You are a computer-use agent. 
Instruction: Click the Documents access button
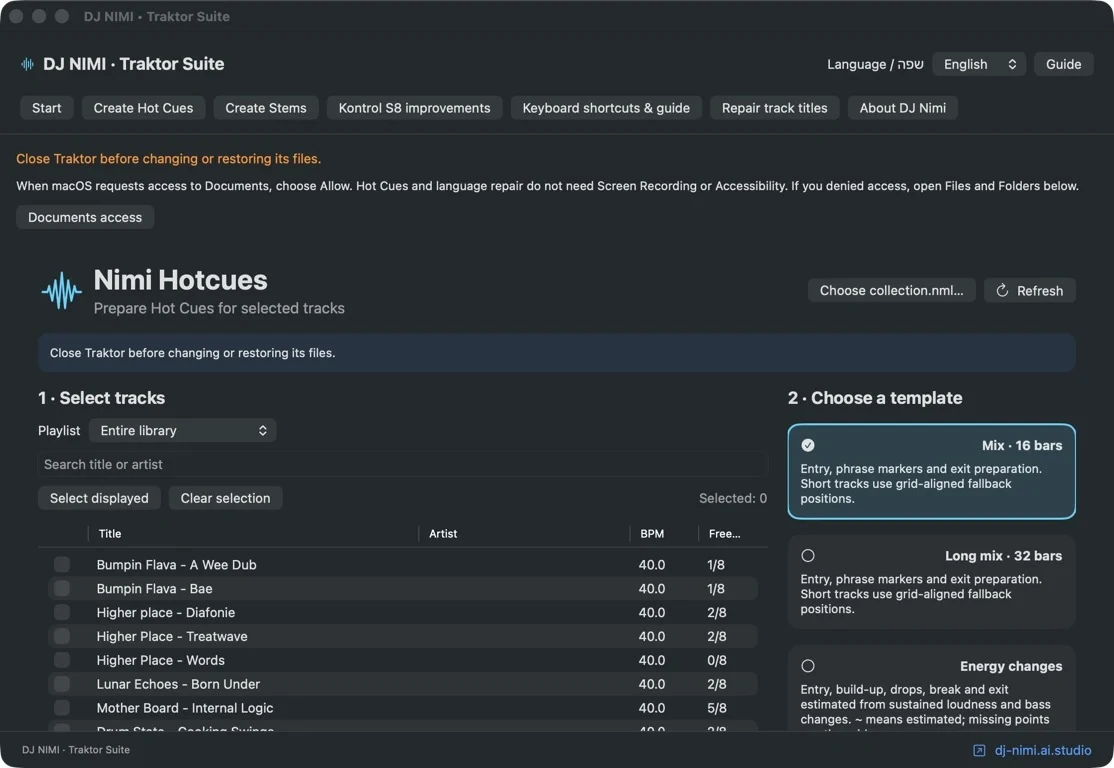(85, 217)
